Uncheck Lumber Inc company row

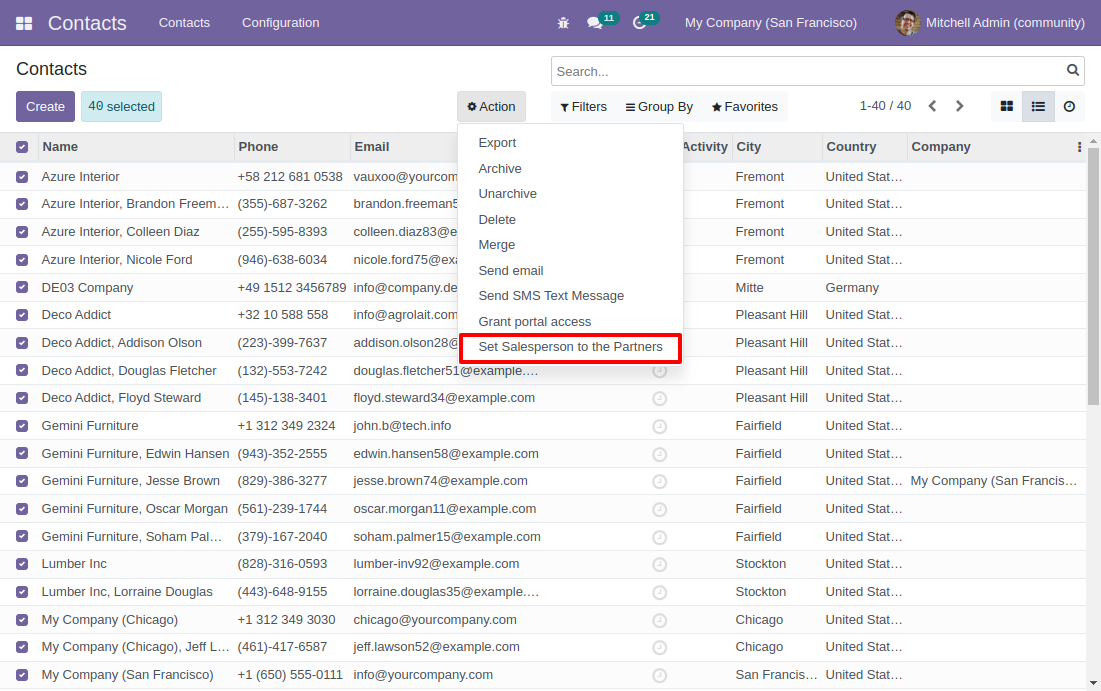coord(22,564)
